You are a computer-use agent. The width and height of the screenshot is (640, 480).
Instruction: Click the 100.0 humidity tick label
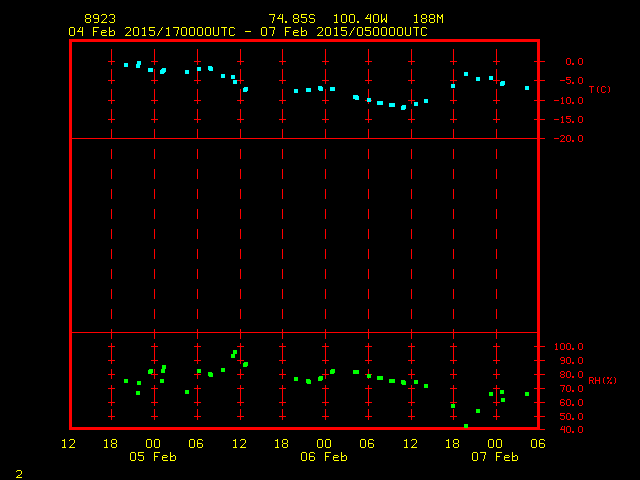pos(569,347)
